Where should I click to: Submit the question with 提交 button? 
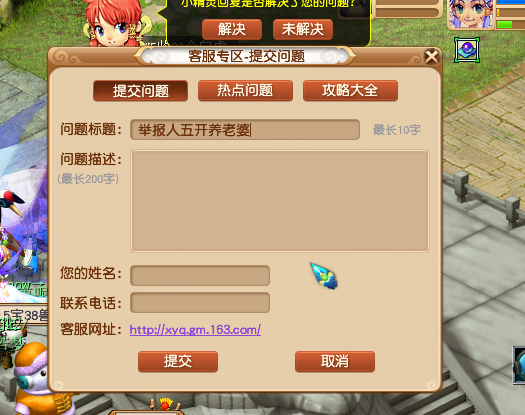click(x=178, y=361)
